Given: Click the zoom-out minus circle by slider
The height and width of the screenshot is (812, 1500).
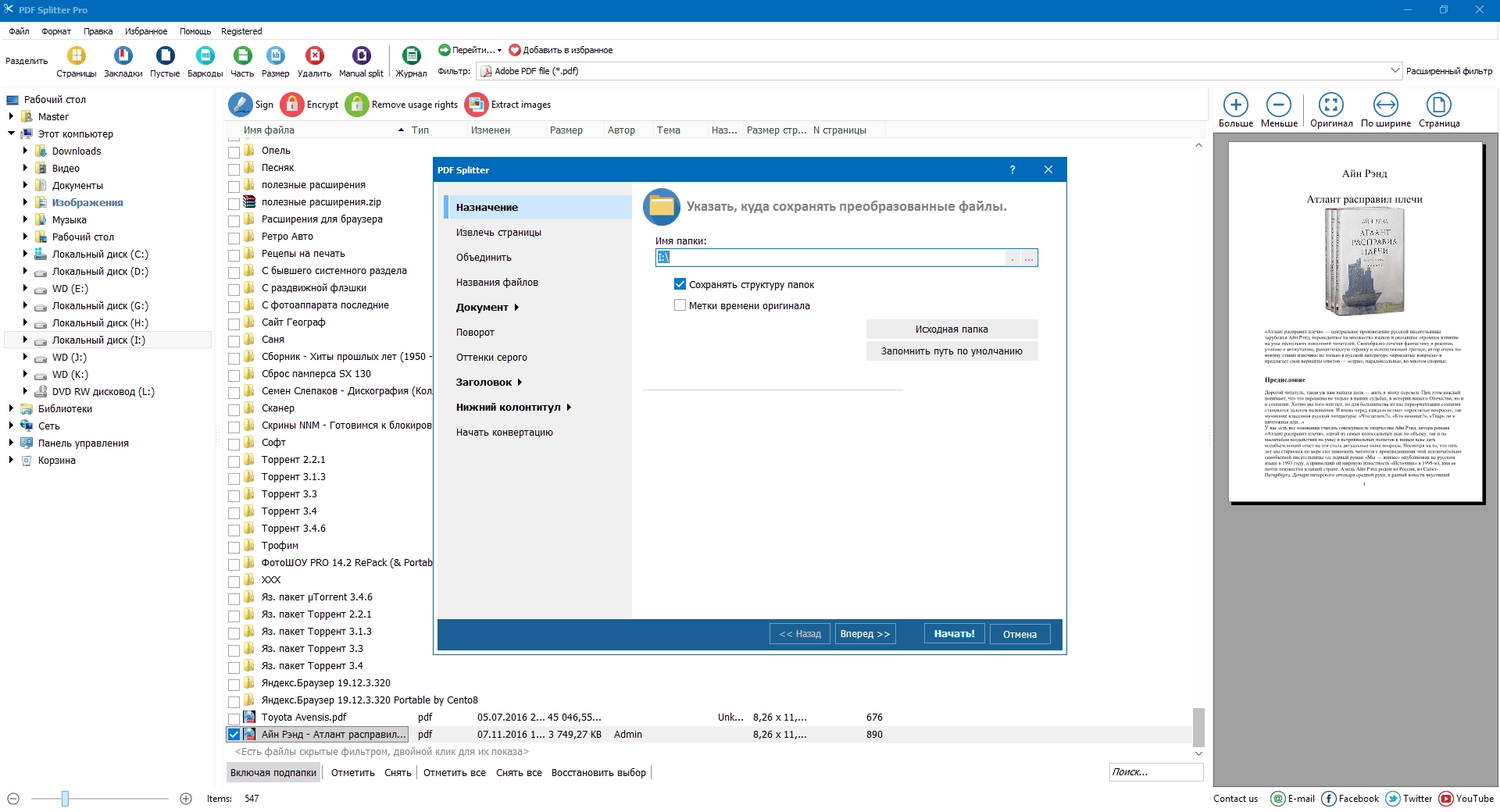Looking at the screenshot, I should [x=13, y=799].
